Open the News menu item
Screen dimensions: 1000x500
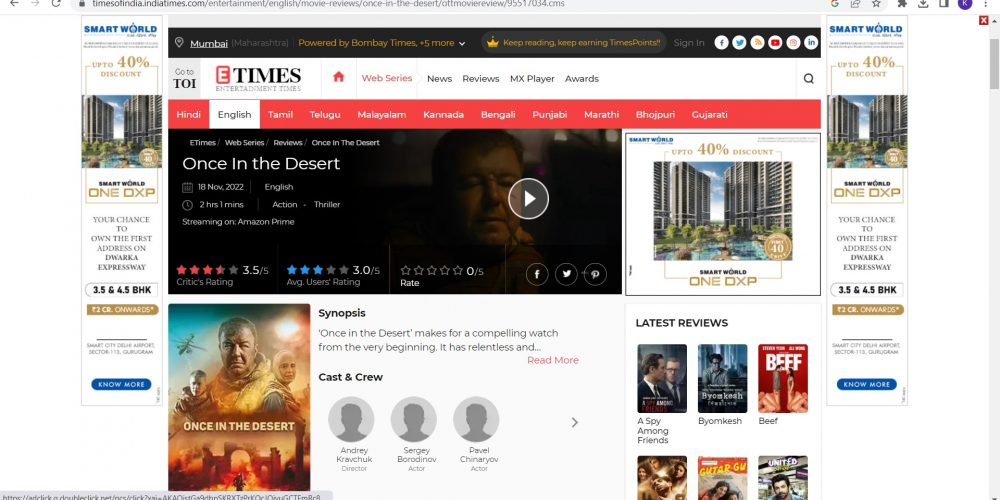439,78
